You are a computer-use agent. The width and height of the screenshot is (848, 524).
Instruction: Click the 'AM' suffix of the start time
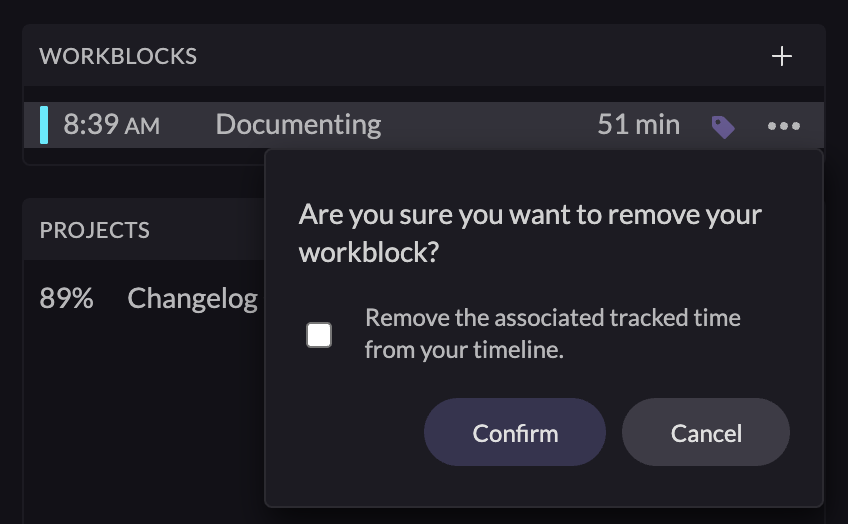click(141, 127)
